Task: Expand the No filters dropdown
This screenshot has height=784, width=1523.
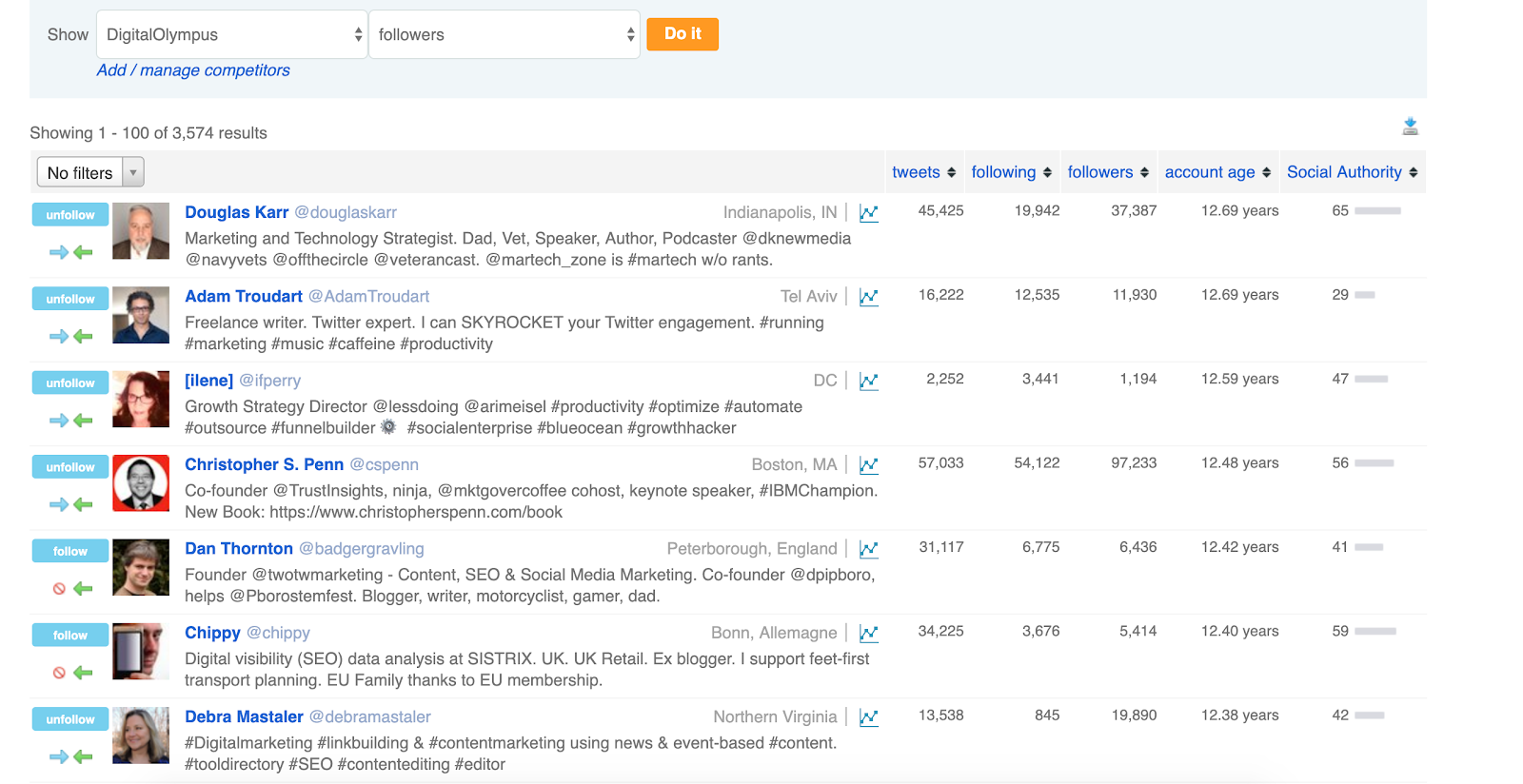Action: pos(90,172)
